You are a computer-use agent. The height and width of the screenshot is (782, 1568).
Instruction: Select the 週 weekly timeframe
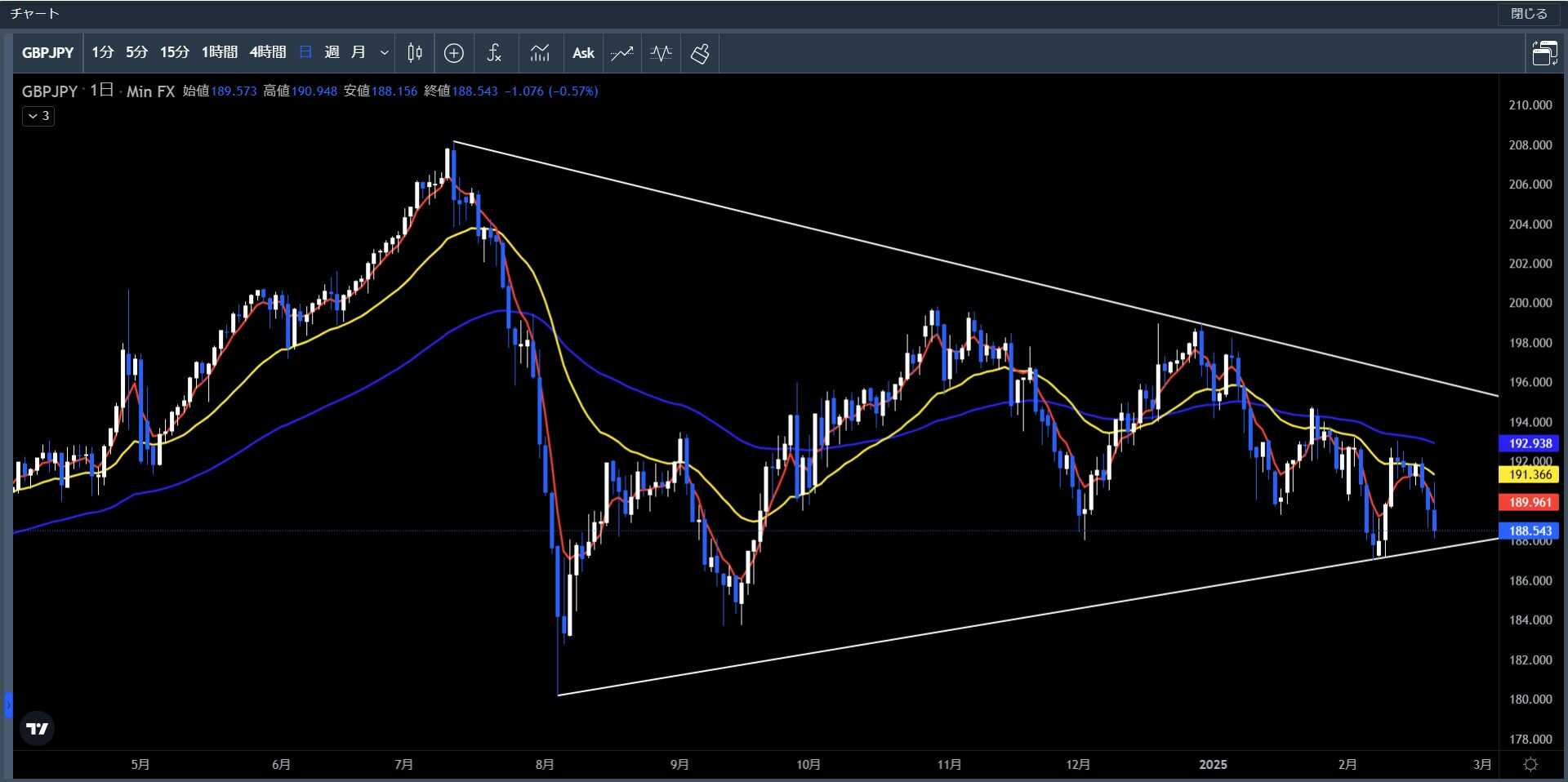(x=332, y=53)
